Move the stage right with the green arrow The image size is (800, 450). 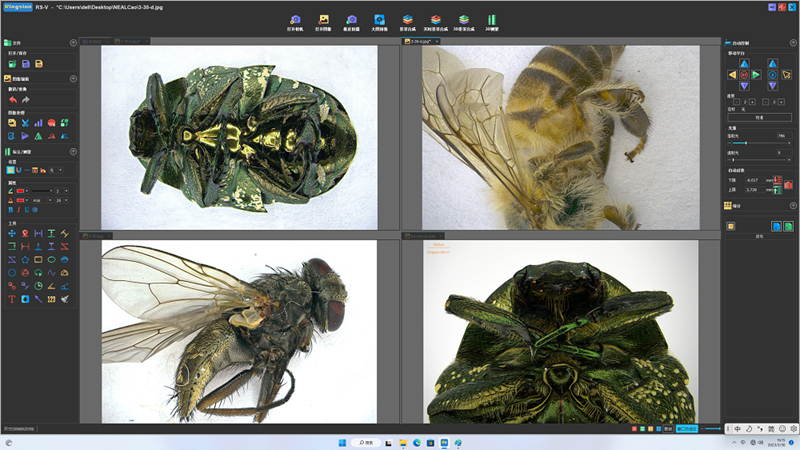tap(756, 74)
